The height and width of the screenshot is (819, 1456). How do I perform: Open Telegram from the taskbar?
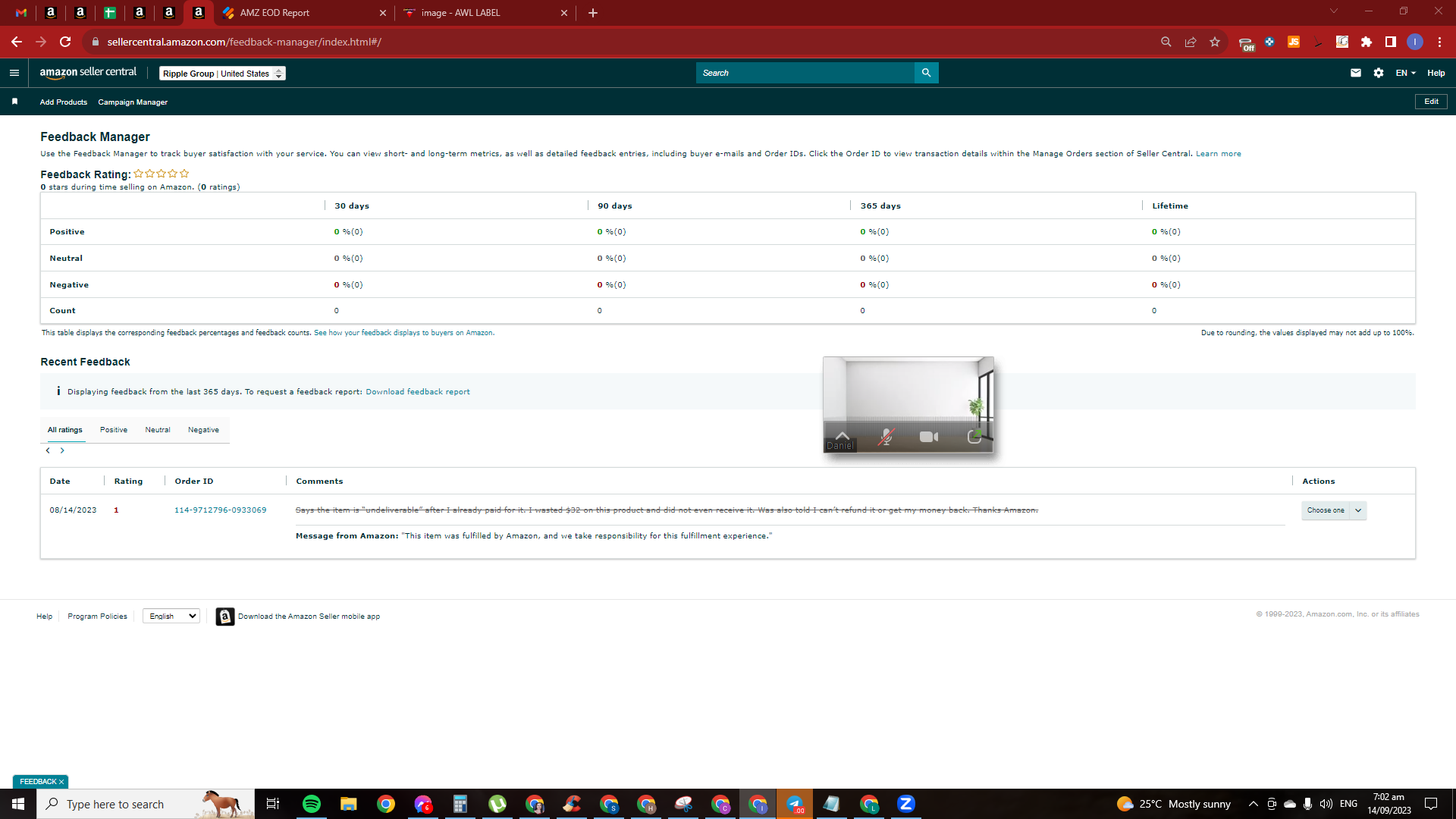coord(795,804)
